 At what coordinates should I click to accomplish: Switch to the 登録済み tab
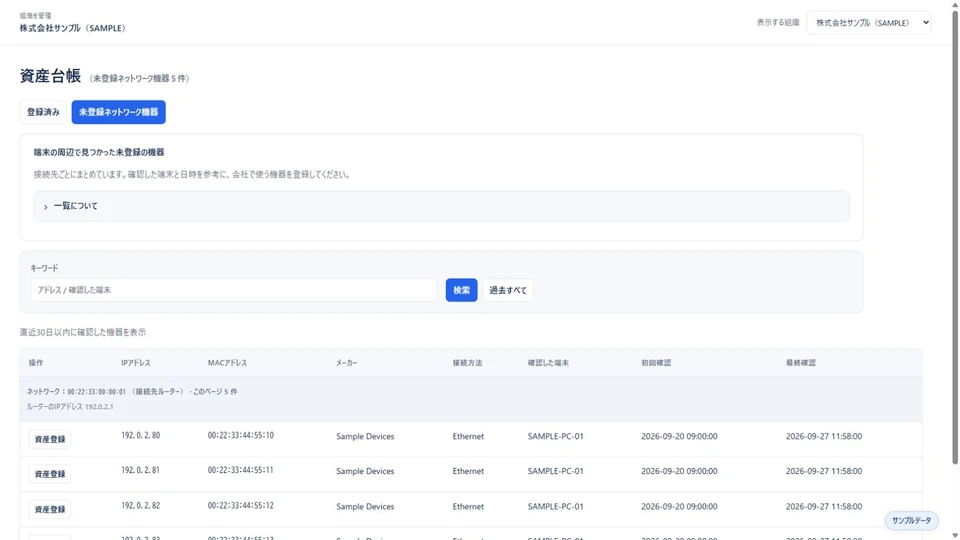point(43,112)
